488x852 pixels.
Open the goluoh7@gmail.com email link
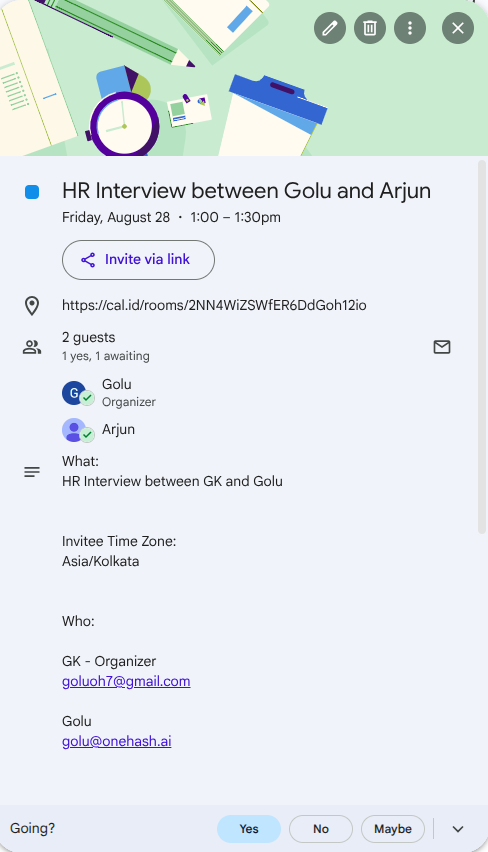click(x=126, y=681)
